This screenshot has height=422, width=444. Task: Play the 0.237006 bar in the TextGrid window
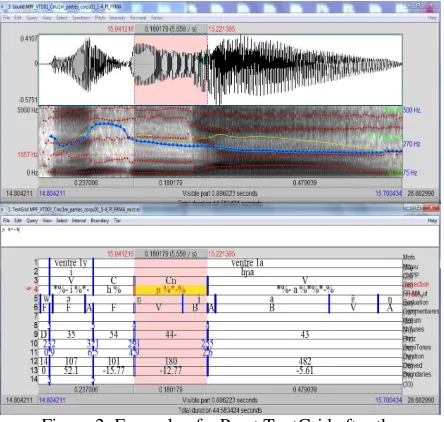click(x=86, y=389)
